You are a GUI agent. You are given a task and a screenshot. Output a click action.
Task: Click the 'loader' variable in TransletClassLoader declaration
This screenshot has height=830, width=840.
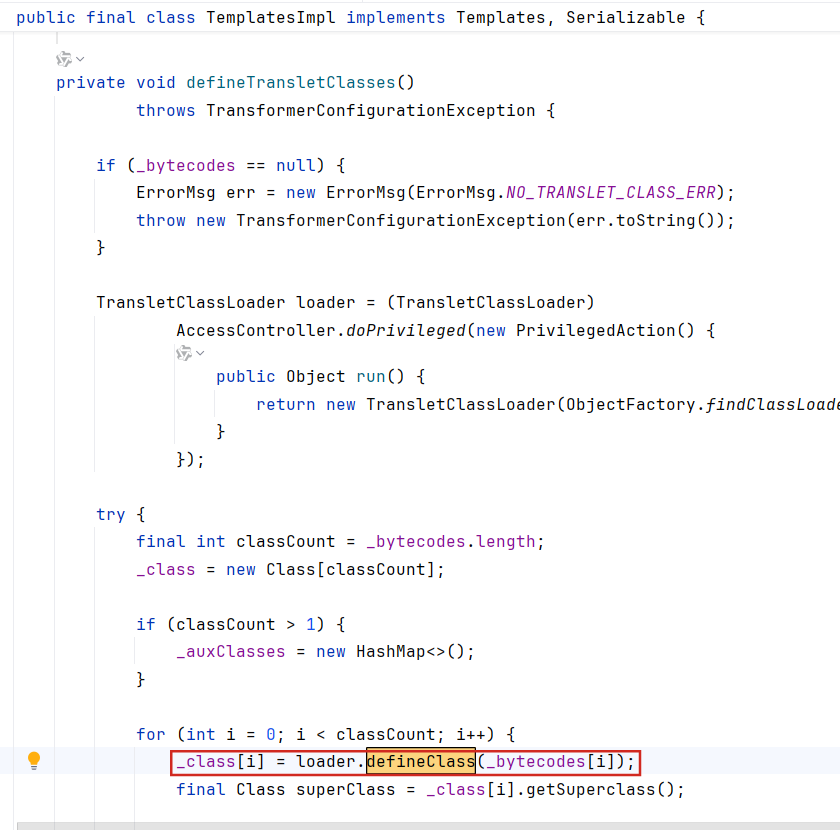pyautogui.click(x=326, y=303)
